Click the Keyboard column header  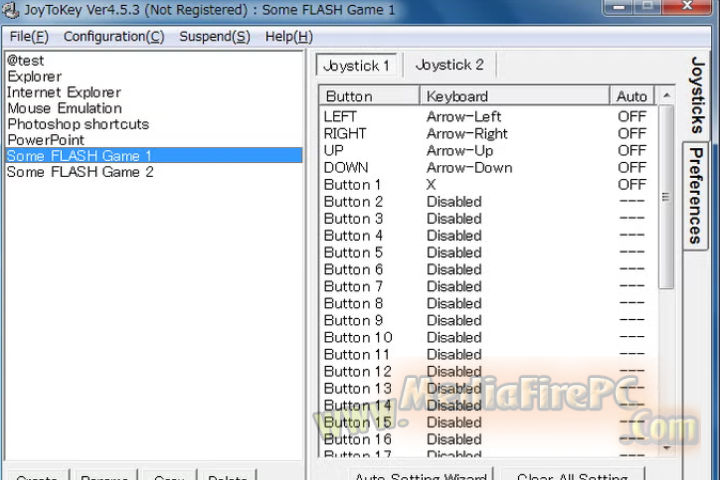514,96
